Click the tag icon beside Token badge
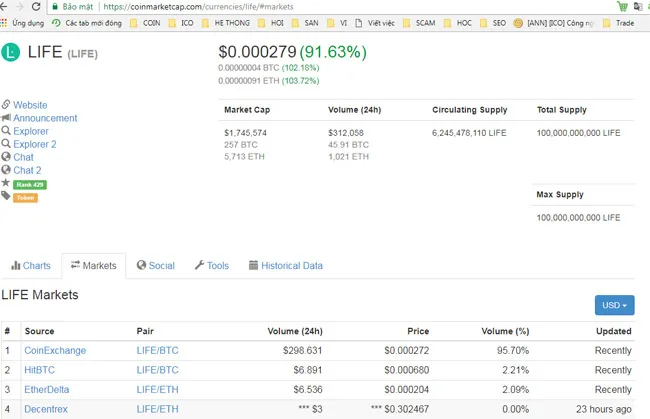Viewport: 650px width, 419px height. pos(5,196)
